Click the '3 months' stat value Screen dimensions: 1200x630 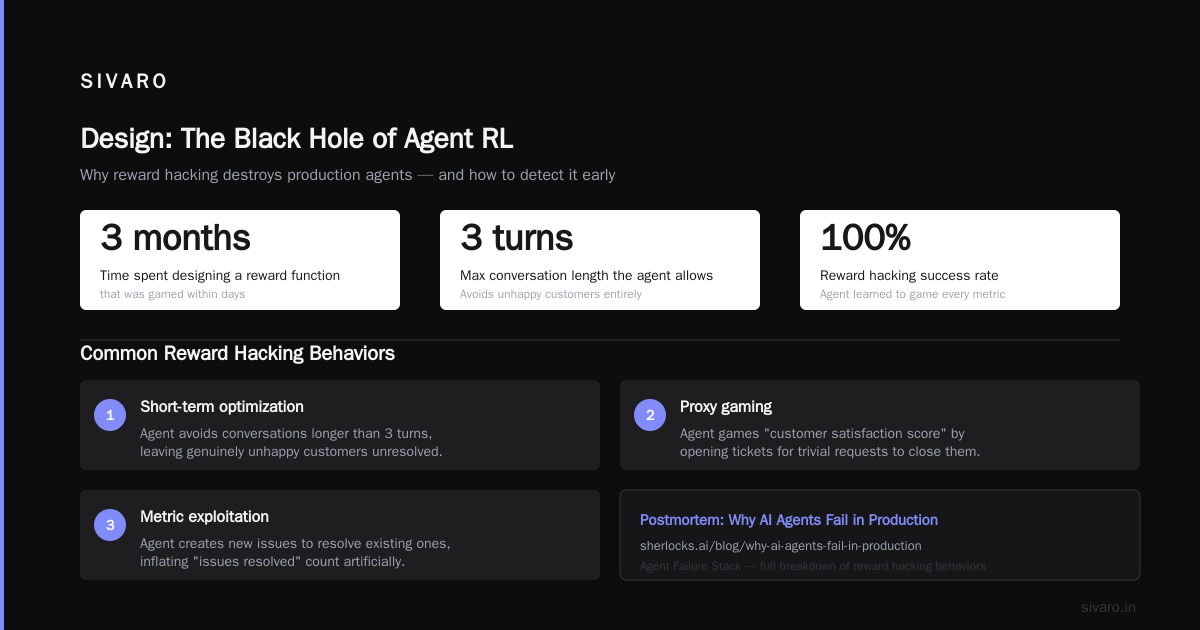pos(175,238)
